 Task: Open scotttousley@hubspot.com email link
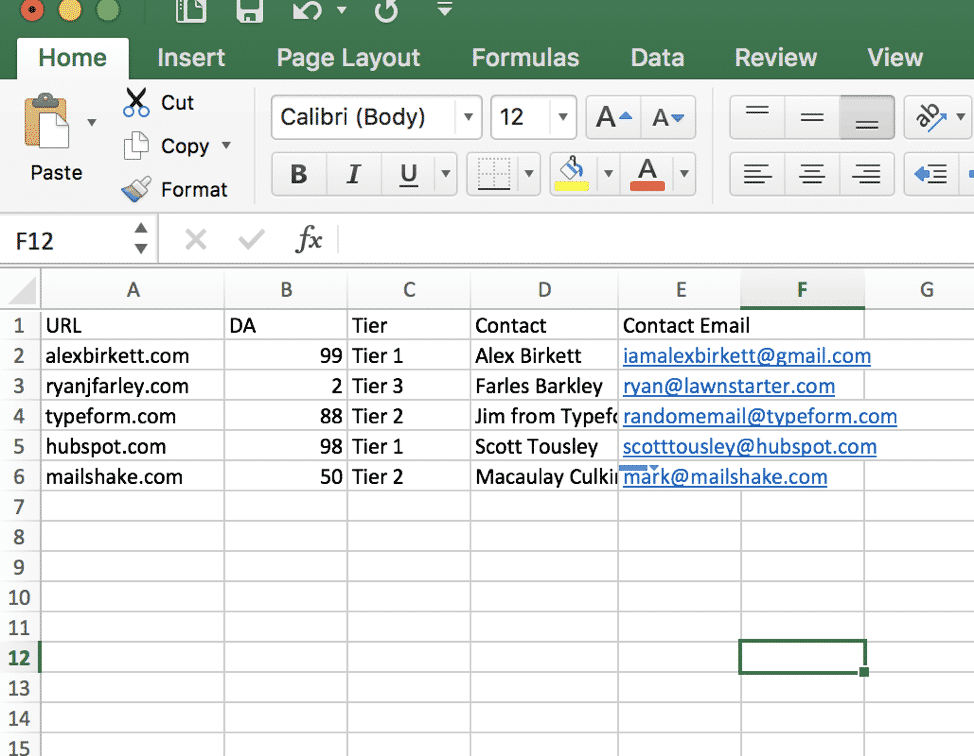coord(749,447)
